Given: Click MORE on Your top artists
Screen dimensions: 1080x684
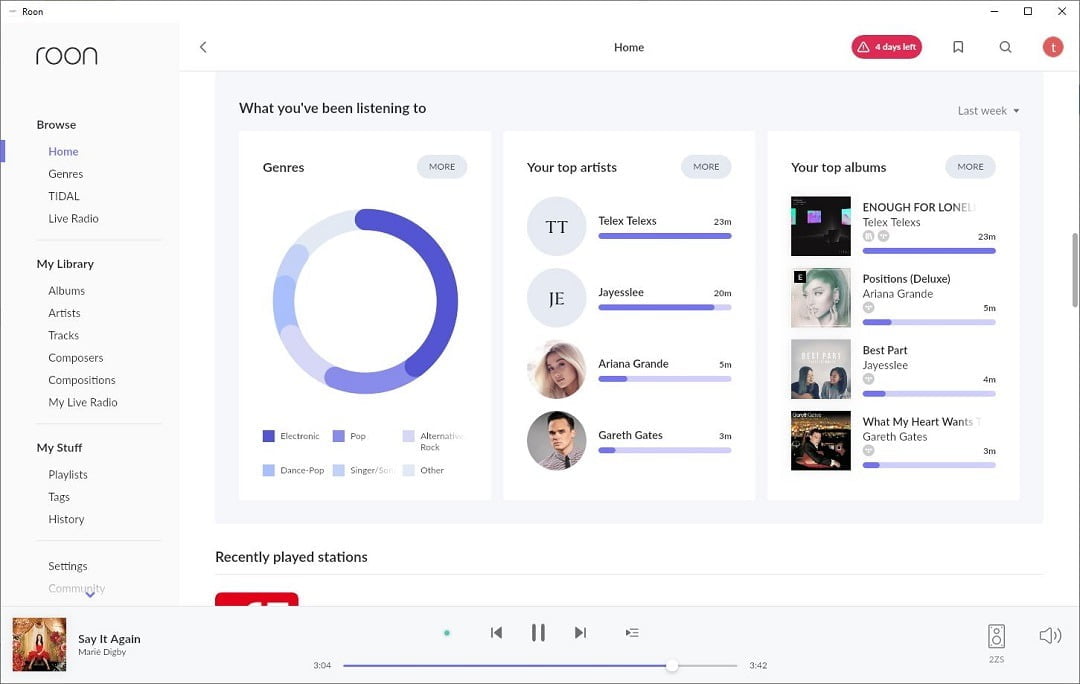Looking at the screenshot, I should (x=706, y=167).
